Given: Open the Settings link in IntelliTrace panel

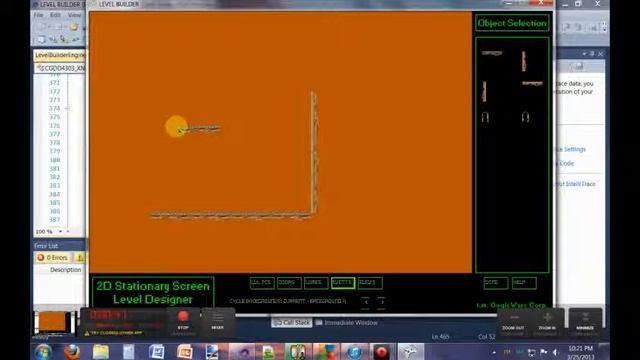Looking at the screenshot, I should click(572, 149).
